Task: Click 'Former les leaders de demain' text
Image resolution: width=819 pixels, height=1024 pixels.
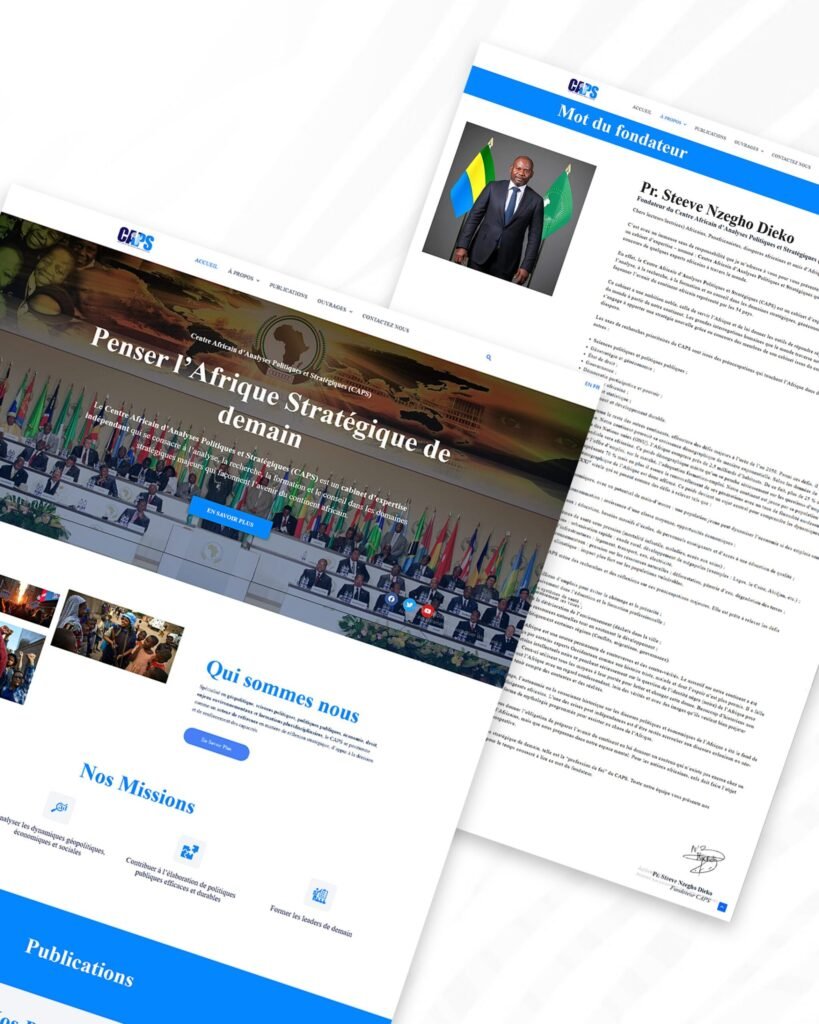Action: (311, 921)
